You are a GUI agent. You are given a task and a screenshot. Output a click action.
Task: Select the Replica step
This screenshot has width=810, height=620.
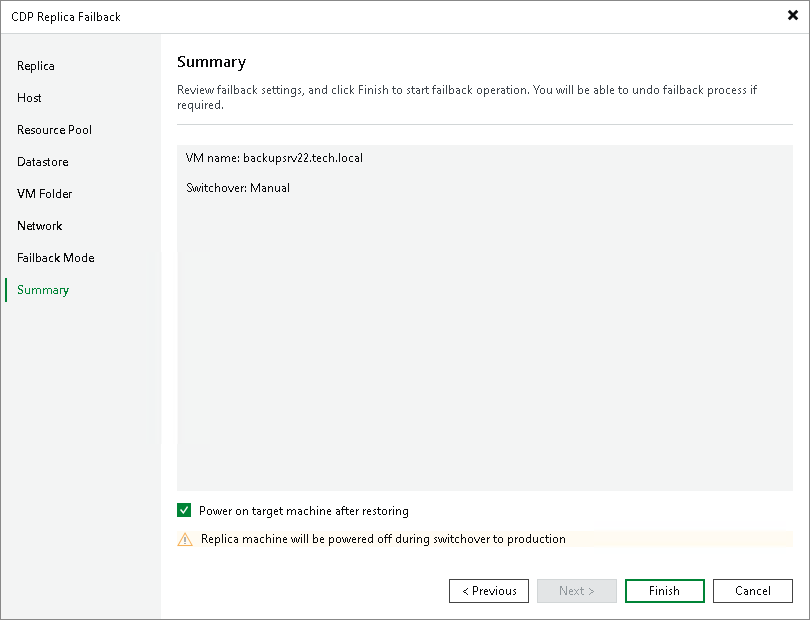(35, 66)
